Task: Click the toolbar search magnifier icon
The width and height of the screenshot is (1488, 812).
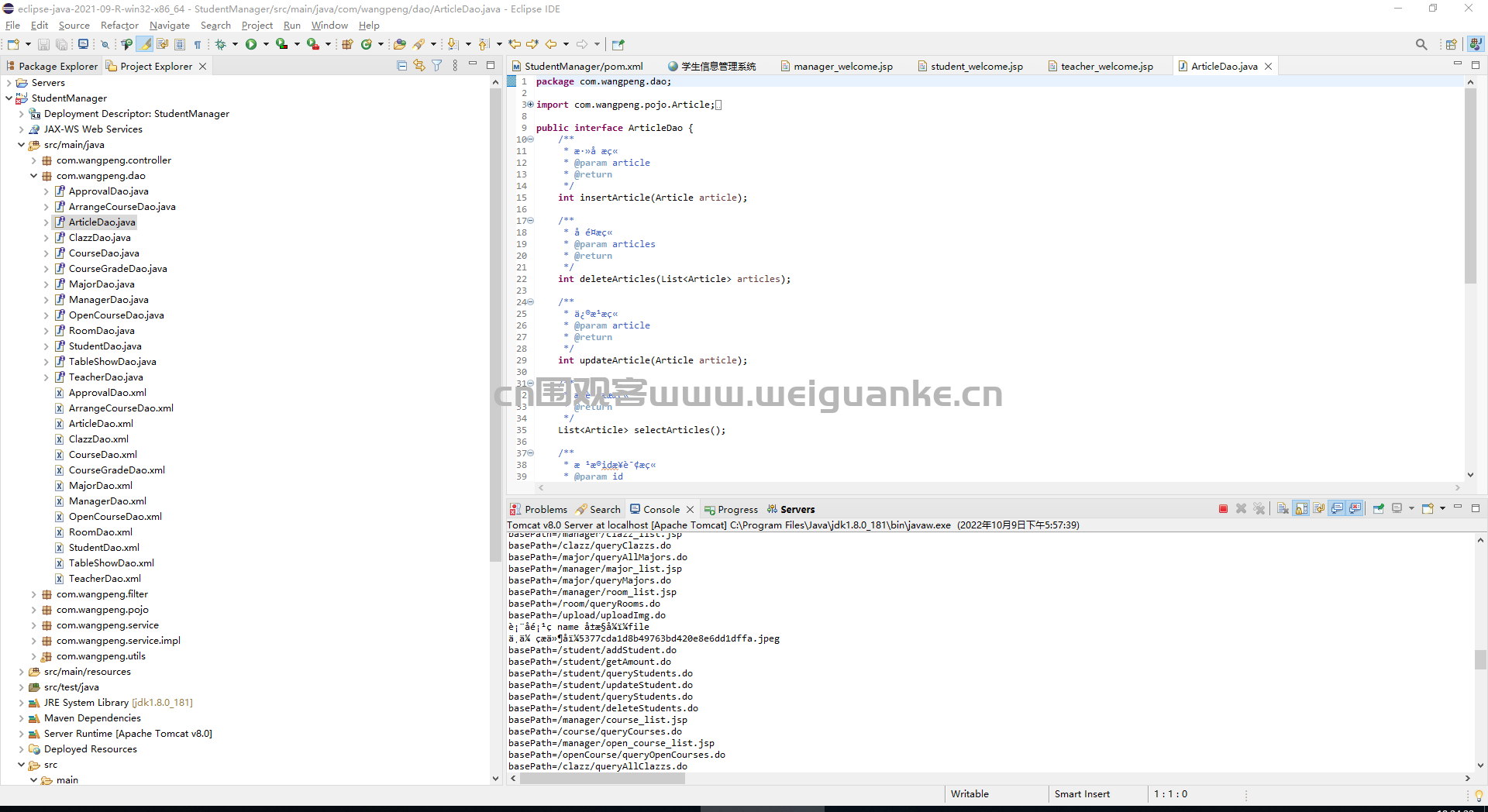Action: click(x=1421, y=44)
